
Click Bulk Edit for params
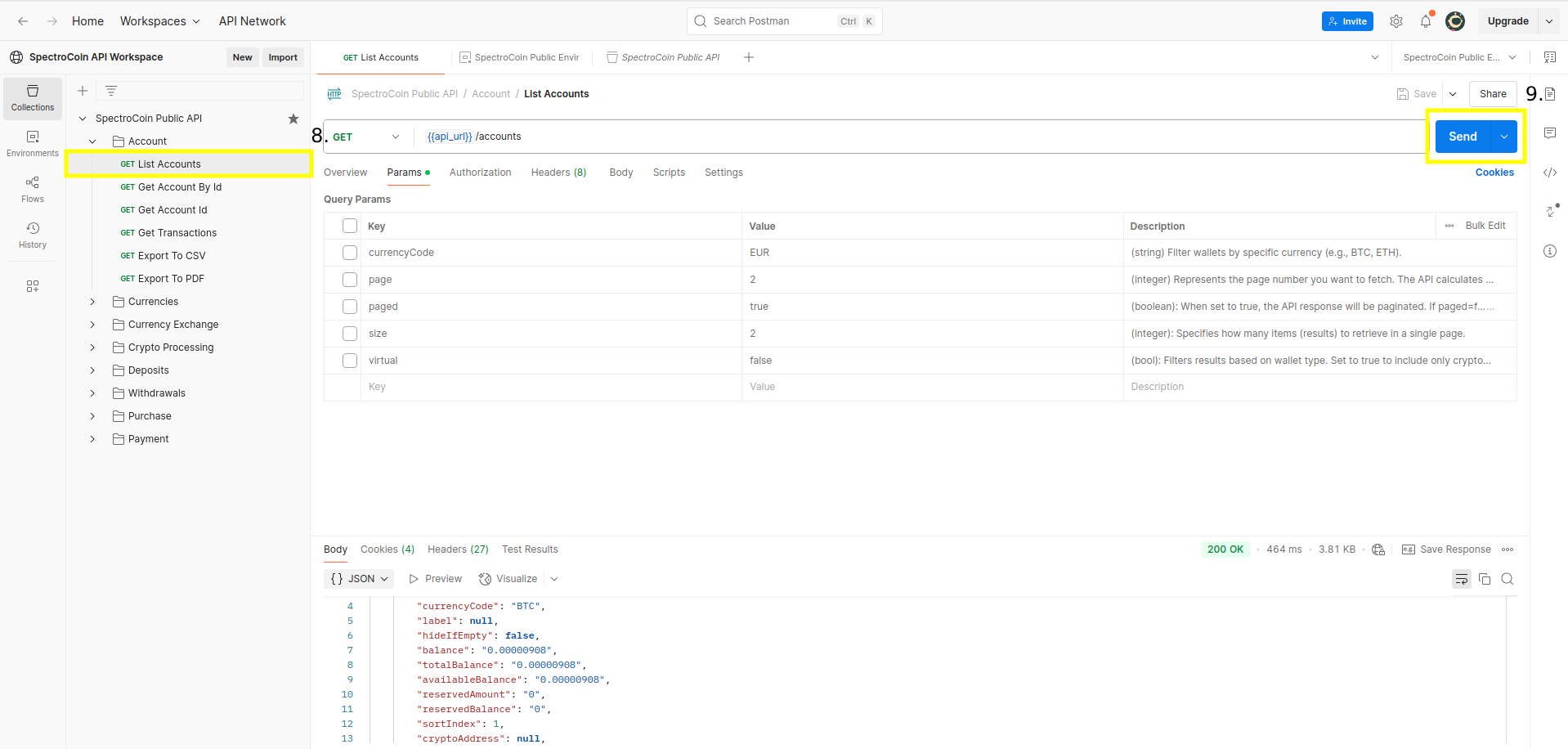coord(1485,226)
